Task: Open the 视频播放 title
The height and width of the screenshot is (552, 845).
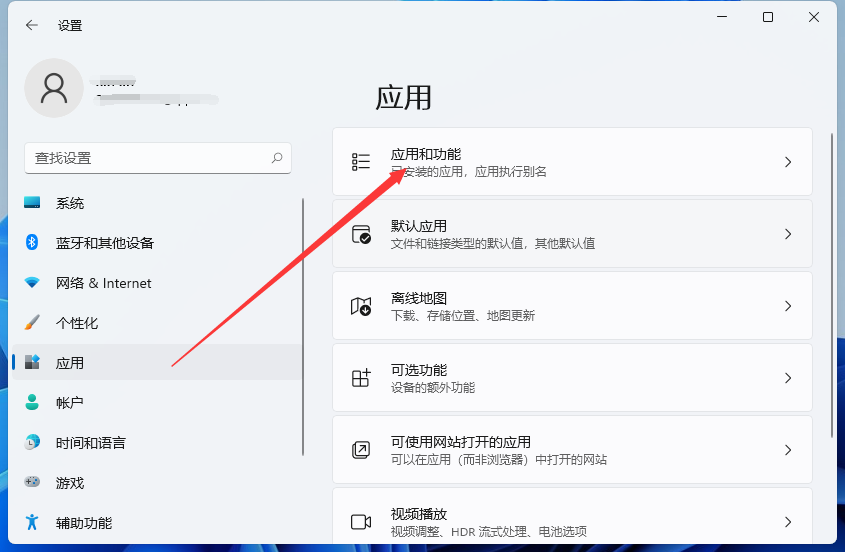Action: (x=419, y=514)
